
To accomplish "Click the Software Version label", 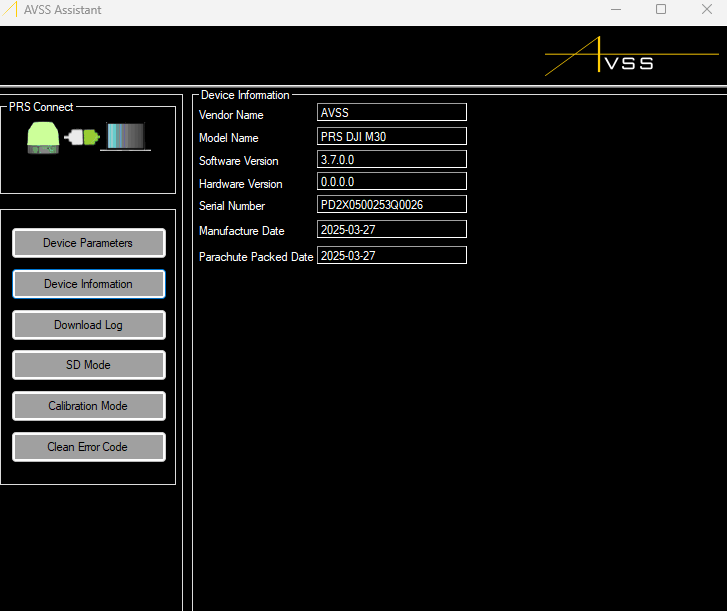I will (239, 161).
